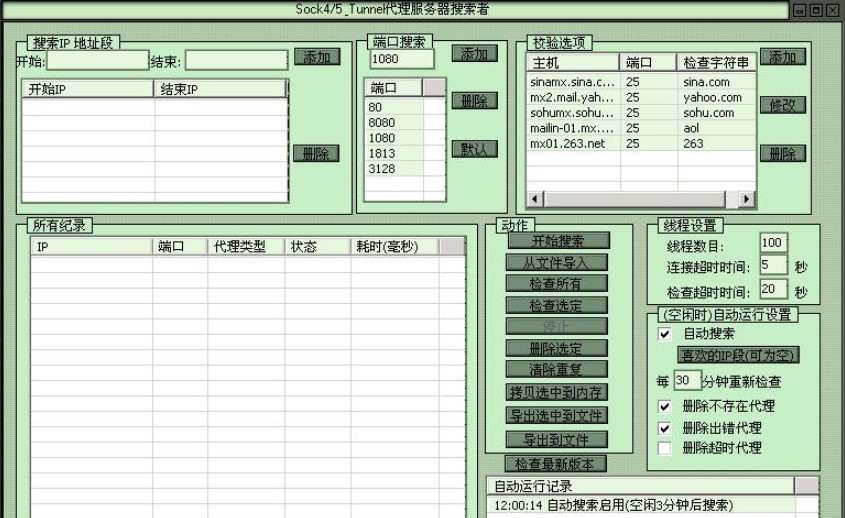Click 删除 button in 校验选项 group
Viewport: 845px width, 518px height.
pos(782,154)
